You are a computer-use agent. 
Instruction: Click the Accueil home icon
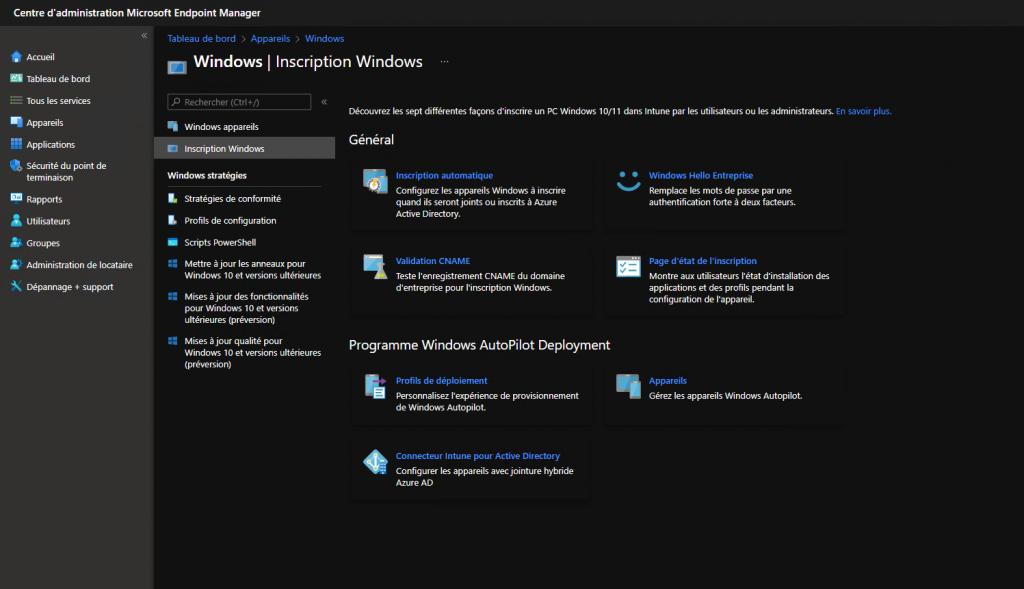[x=16, y=57]
